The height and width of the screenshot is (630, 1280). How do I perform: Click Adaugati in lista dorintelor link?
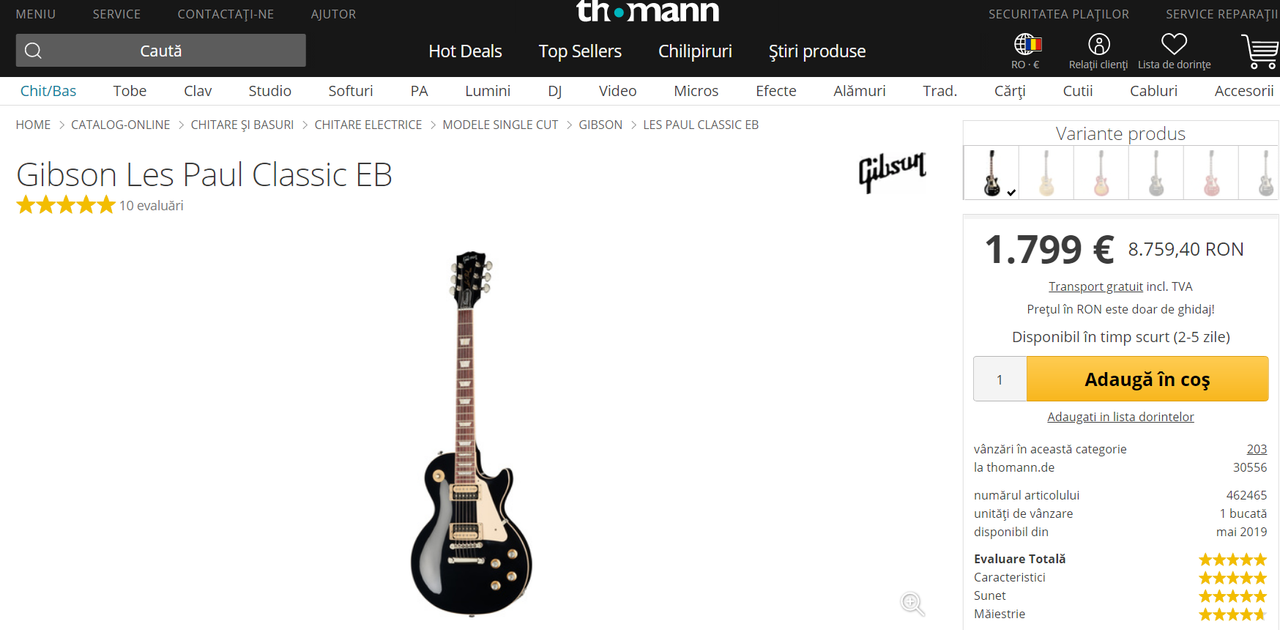pos(1120,417)
